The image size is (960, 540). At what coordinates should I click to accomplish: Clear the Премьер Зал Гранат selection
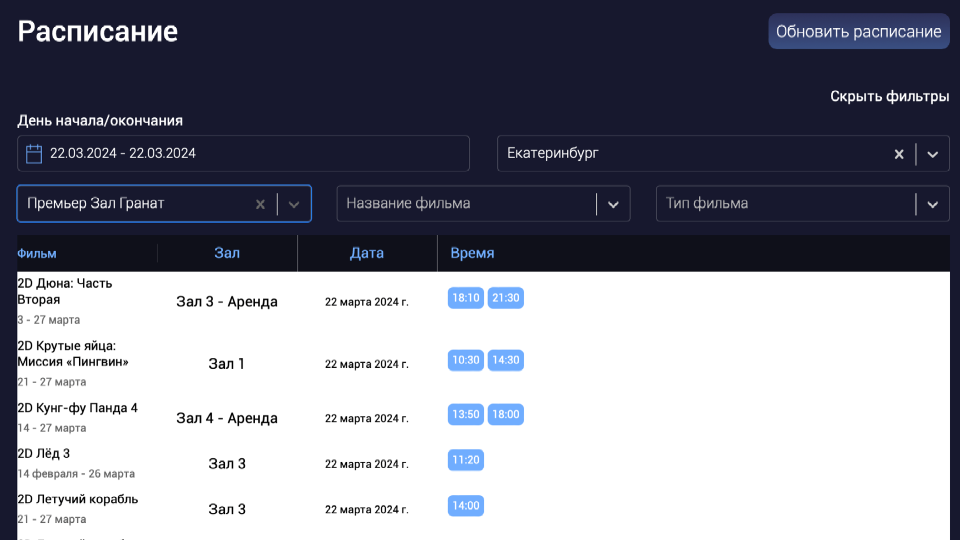point(260,204)
